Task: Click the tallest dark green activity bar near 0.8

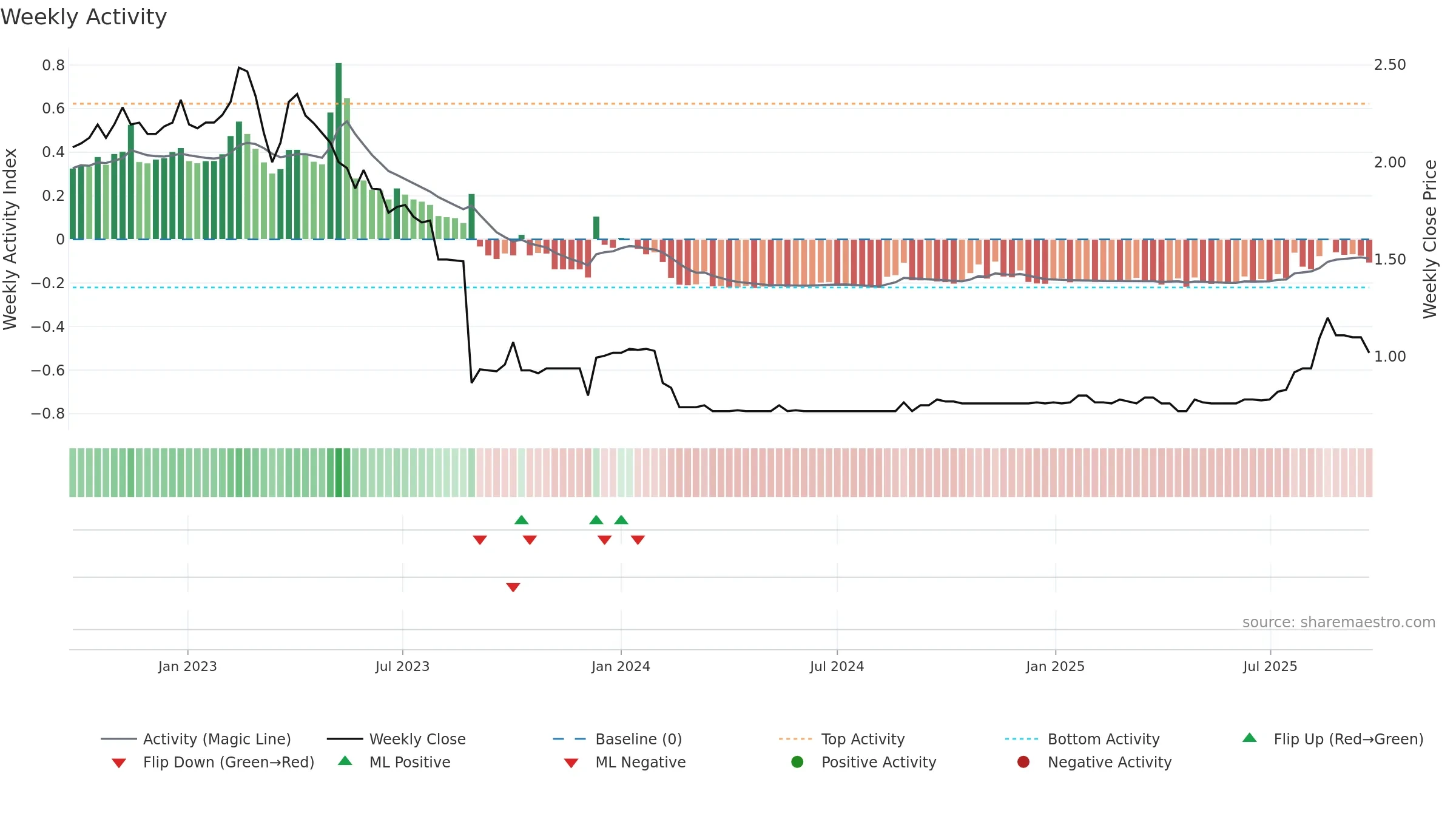Action: click(339, 151)
